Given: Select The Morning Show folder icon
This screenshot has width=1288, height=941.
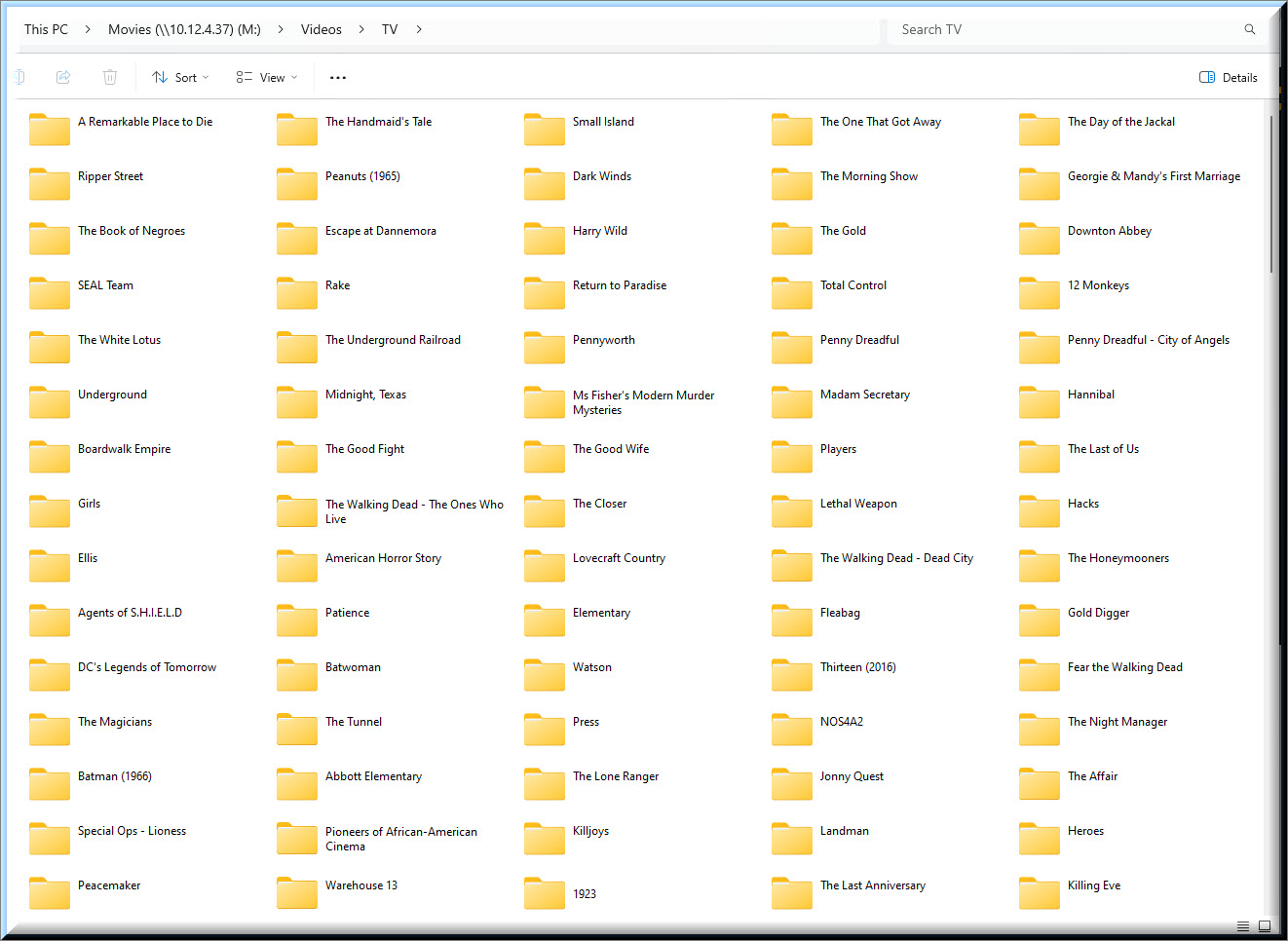Looking at the screenshot, I should pos(792,183).
